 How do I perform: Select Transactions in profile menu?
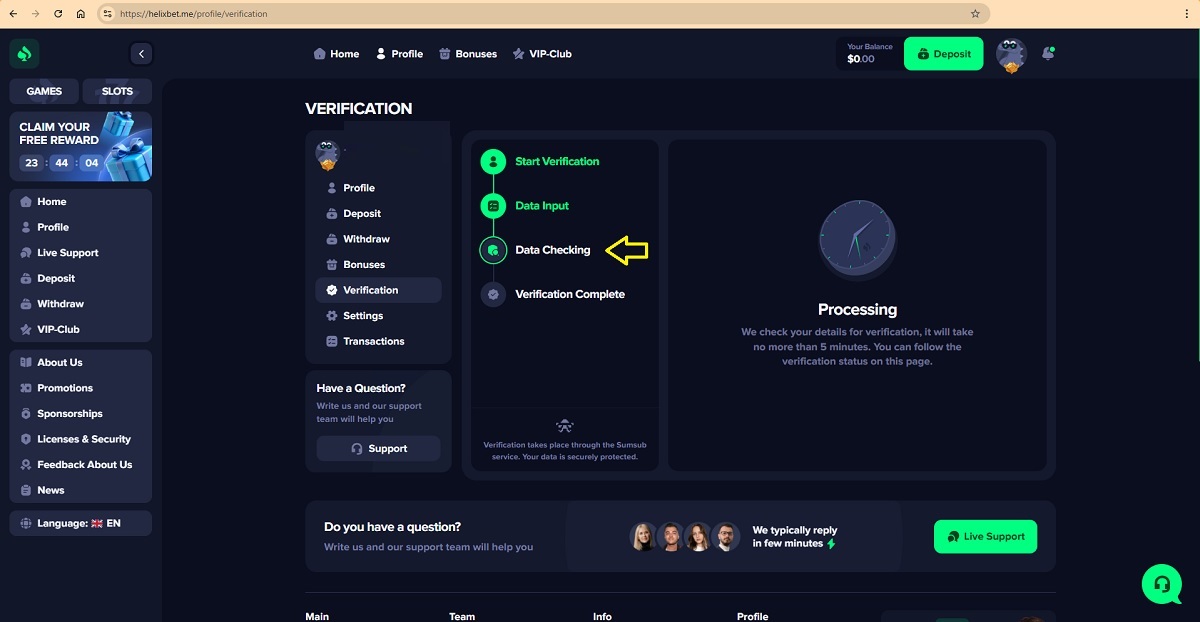[373, 341]
